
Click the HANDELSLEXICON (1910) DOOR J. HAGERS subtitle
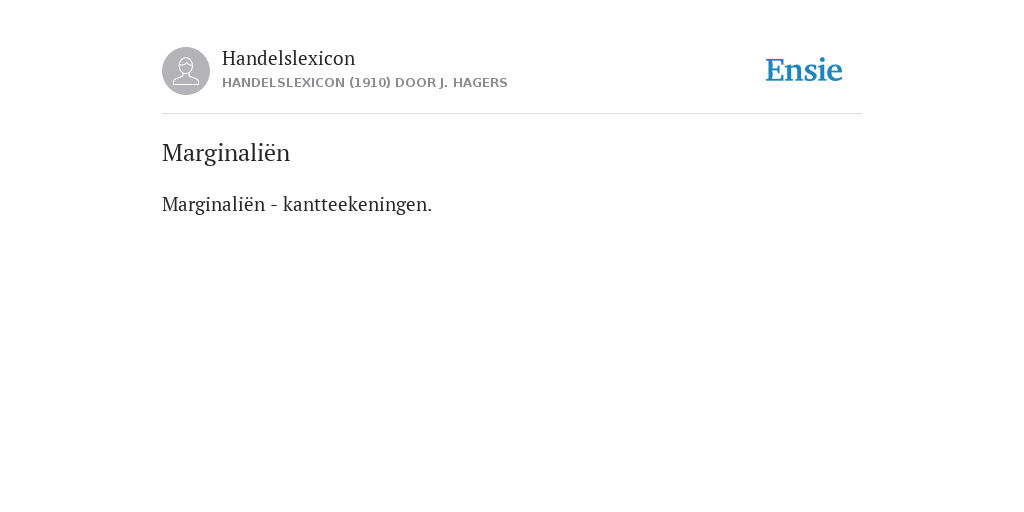pyautogui.click(x=364, y=83)
